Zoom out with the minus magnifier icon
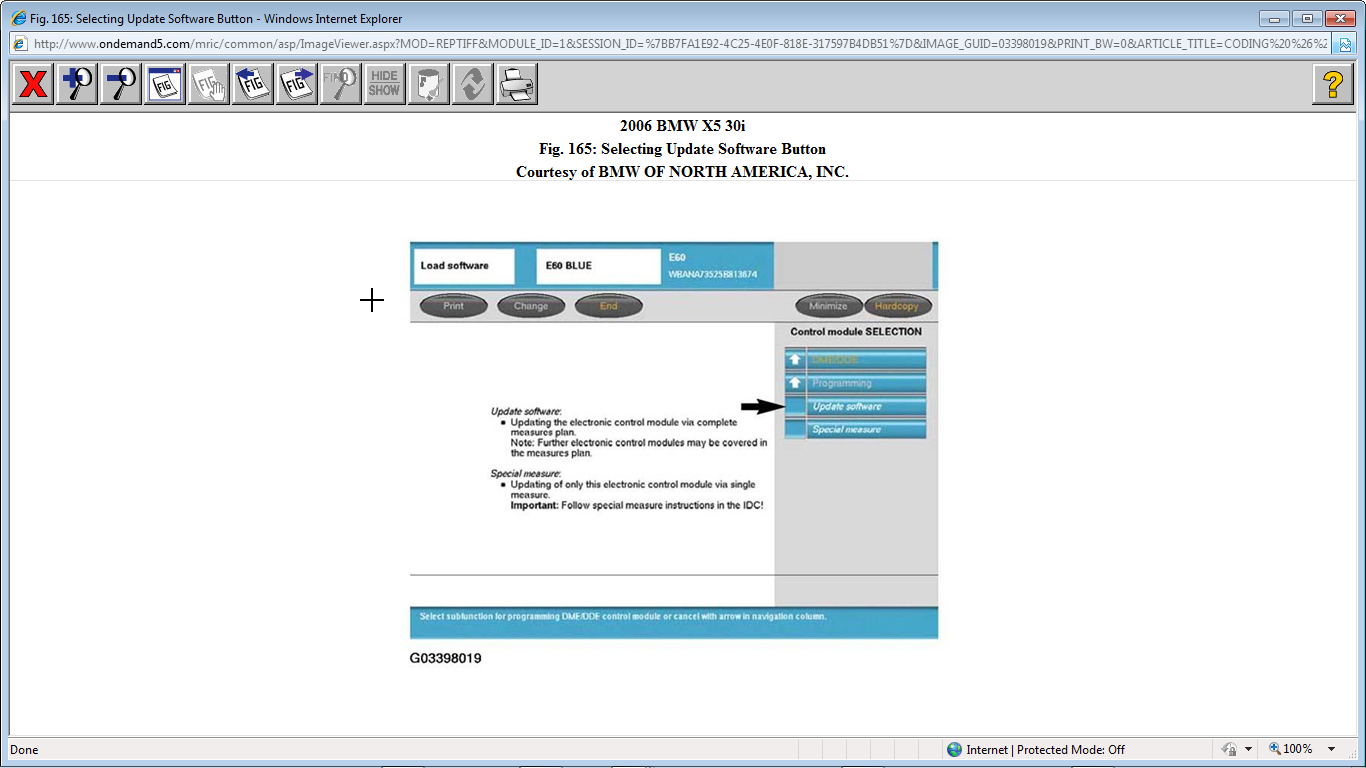 (121, 84)
